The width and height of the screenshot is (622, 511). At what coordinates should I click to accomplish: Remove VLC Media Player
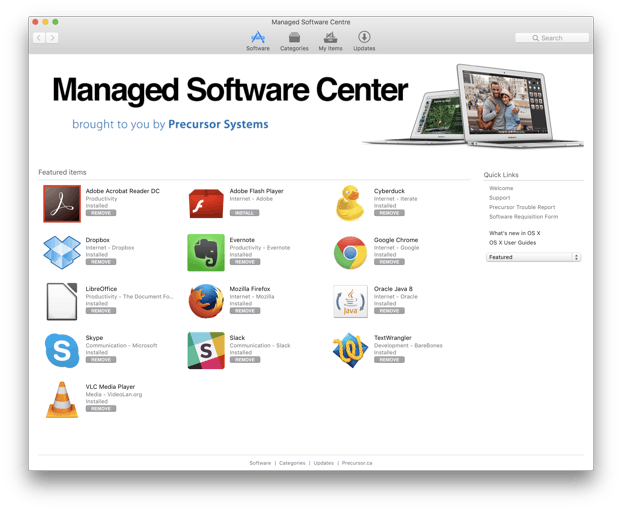pyautogui.click(x=101, y=409)
